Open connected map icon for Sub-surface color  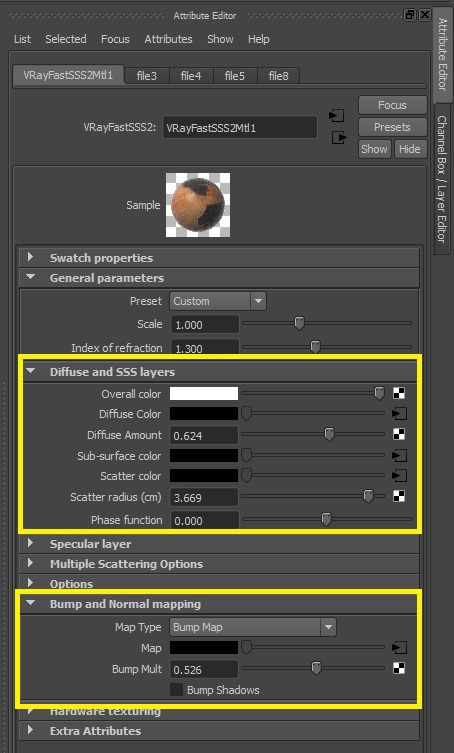pyautogui.click(x=399, y=455)
